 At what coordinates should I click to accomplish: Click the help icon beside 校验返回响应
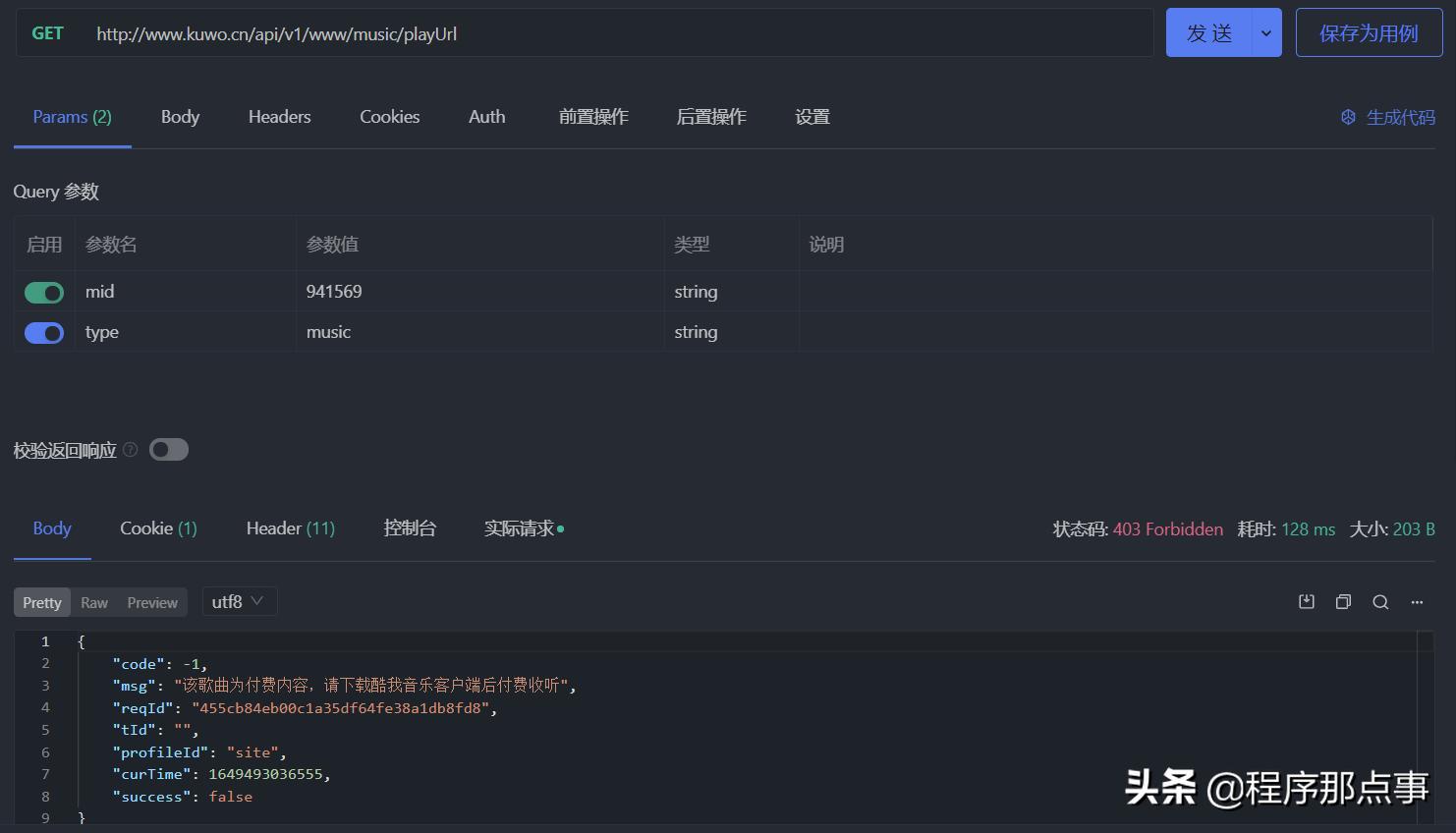point(130,449)
